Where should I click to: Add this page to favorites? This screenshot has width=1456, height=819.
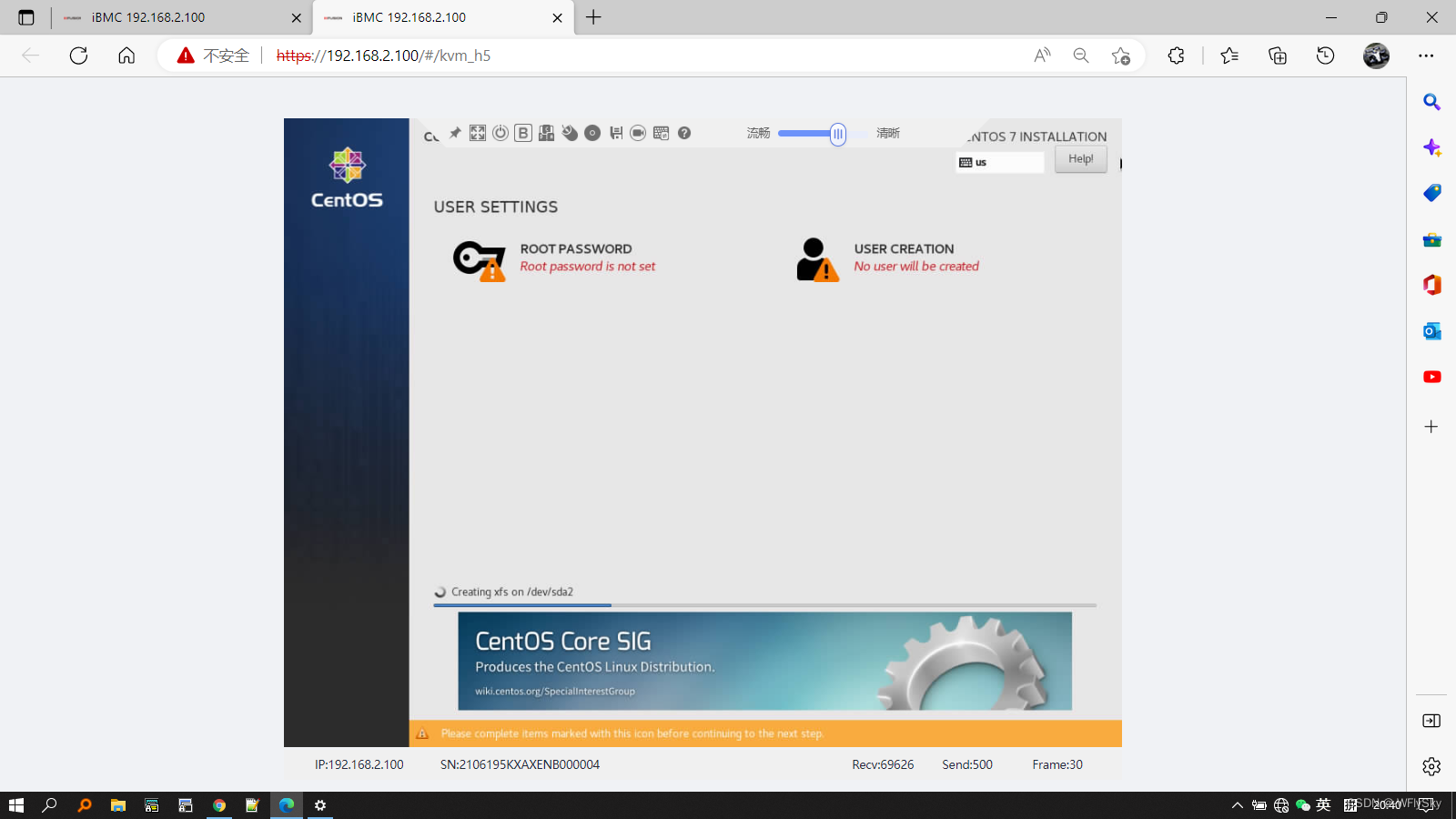click(x=1121, y=56)
